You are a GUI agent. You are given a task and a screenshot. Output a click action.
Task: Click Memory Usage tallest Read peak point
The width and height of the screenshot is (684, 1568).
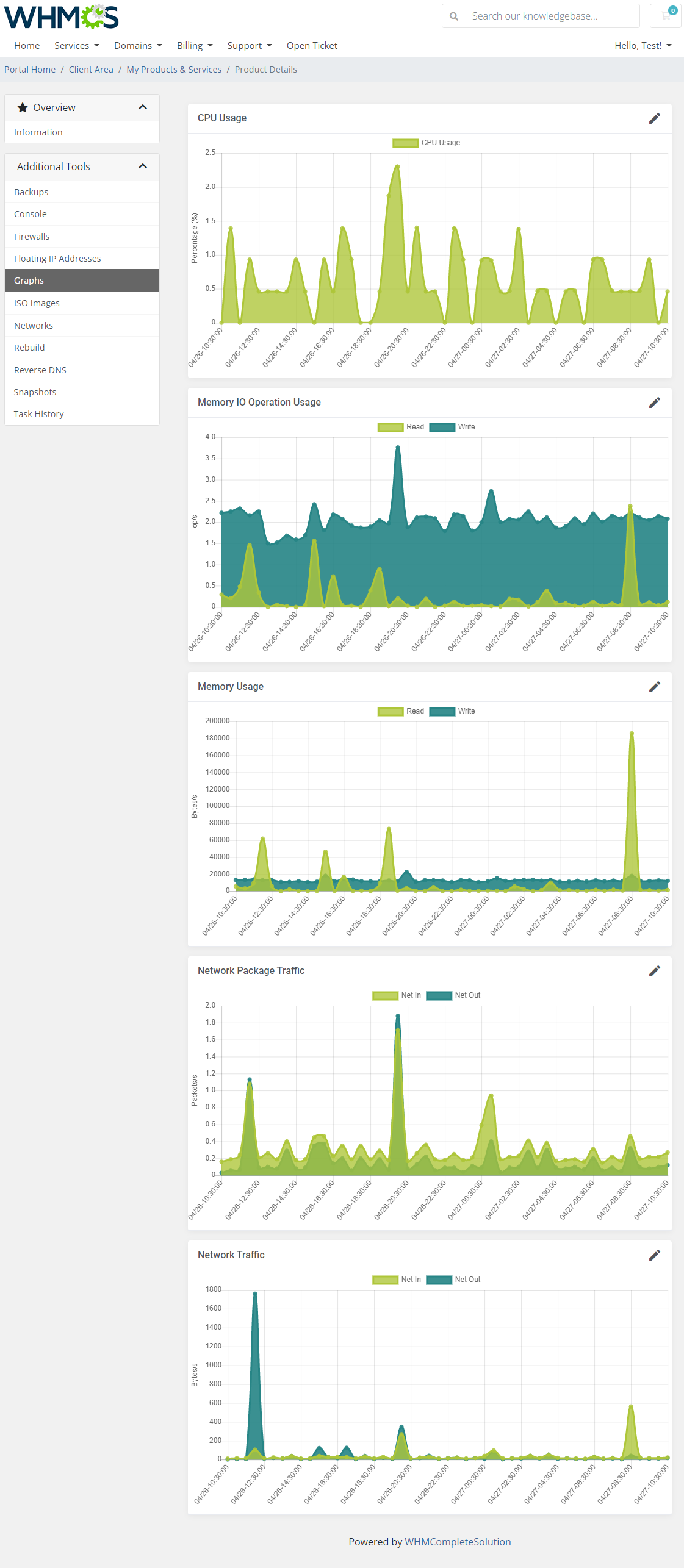[632, 733]
